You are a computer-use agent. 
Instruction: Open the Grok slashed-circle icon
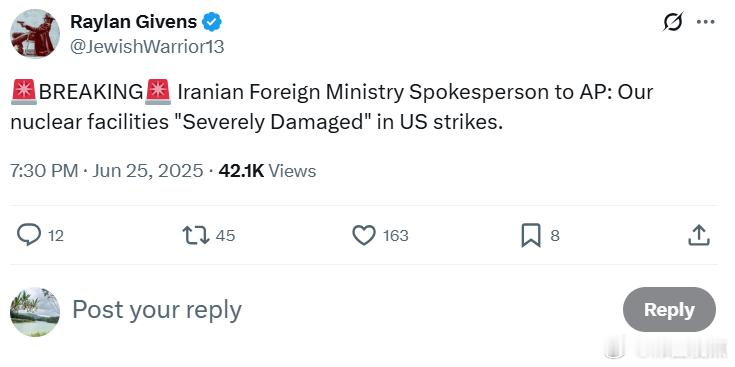point(673,22)
